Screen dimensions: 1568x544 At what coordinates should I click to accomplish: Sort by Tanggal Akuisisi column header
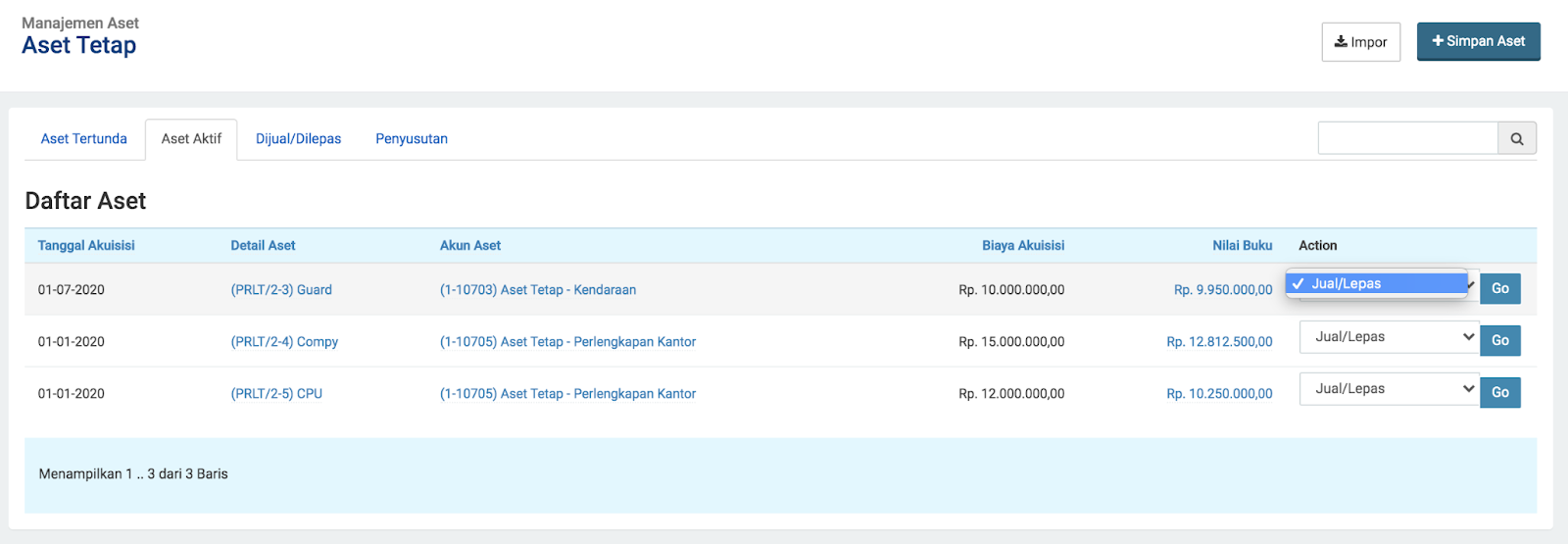click(86, 246)
